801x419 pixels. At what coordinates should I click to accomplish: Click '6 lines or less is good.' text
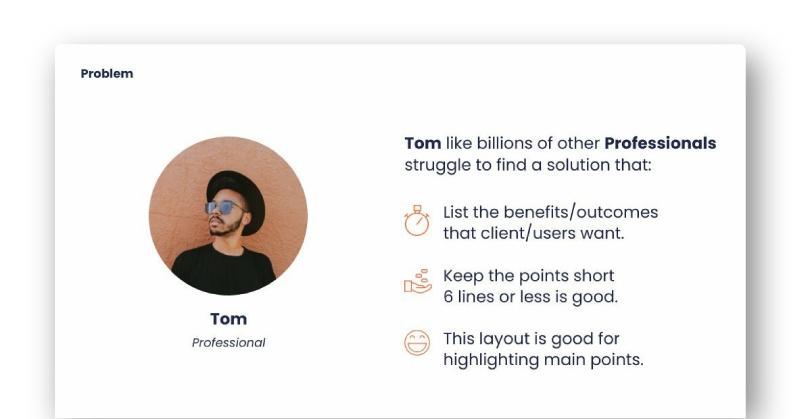[x=531, y=297]
